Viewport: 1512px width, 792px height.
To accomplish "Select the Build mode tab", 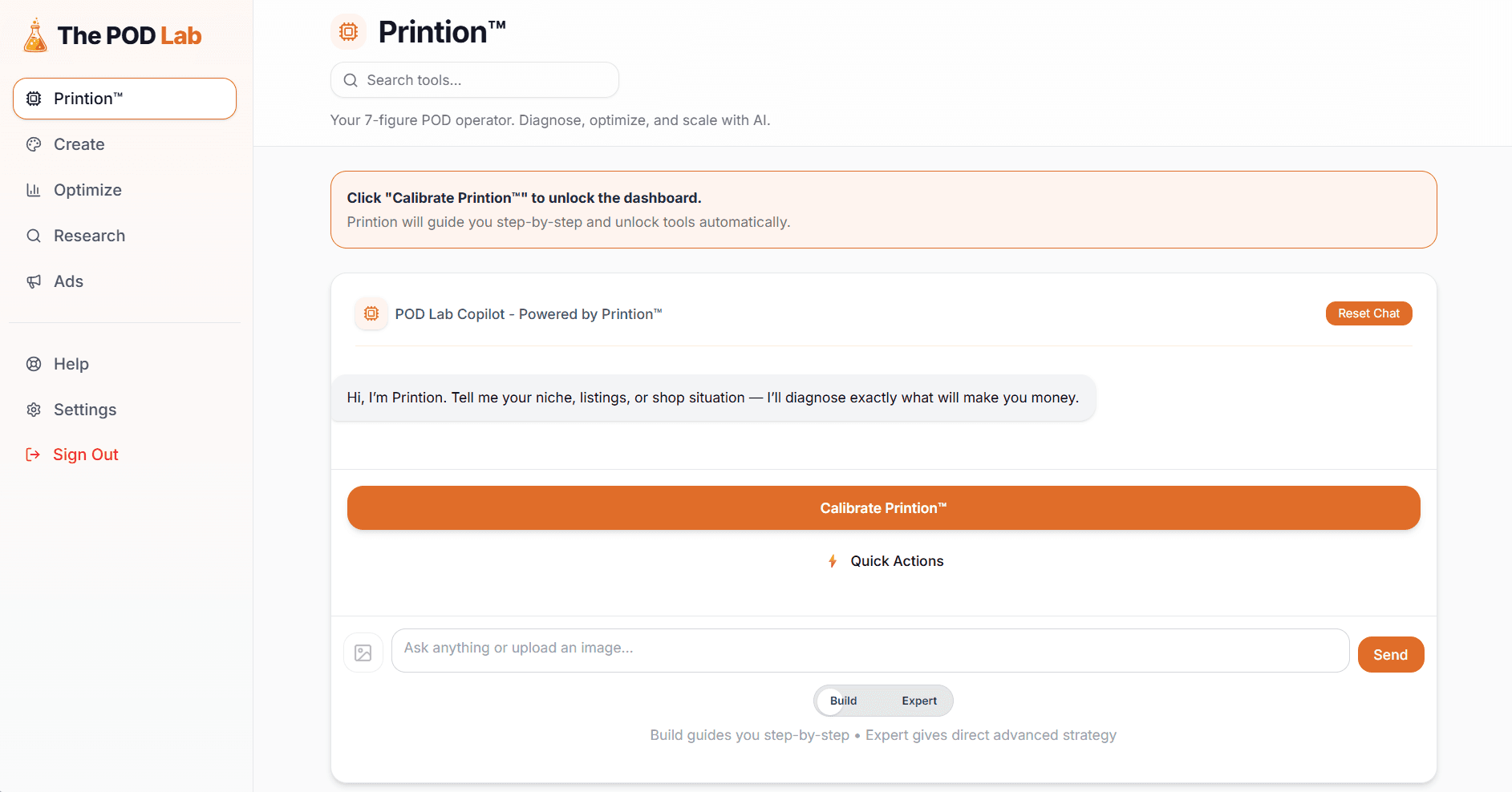I will 843,700.
